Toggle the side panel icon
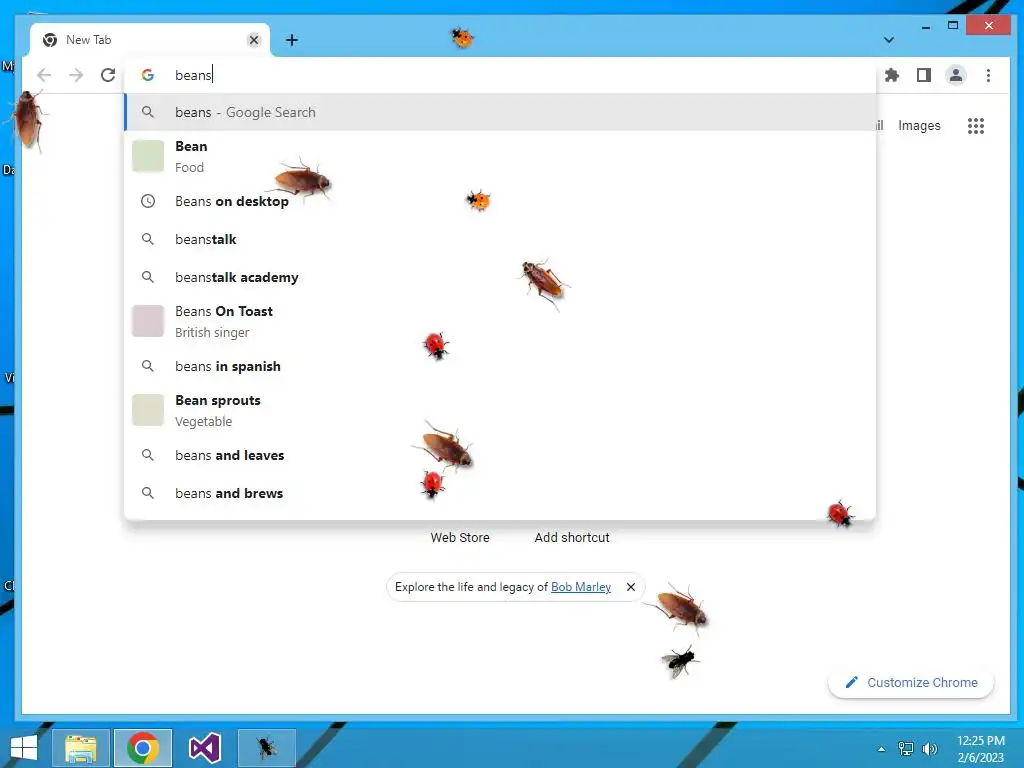 (x=923, y=75)
